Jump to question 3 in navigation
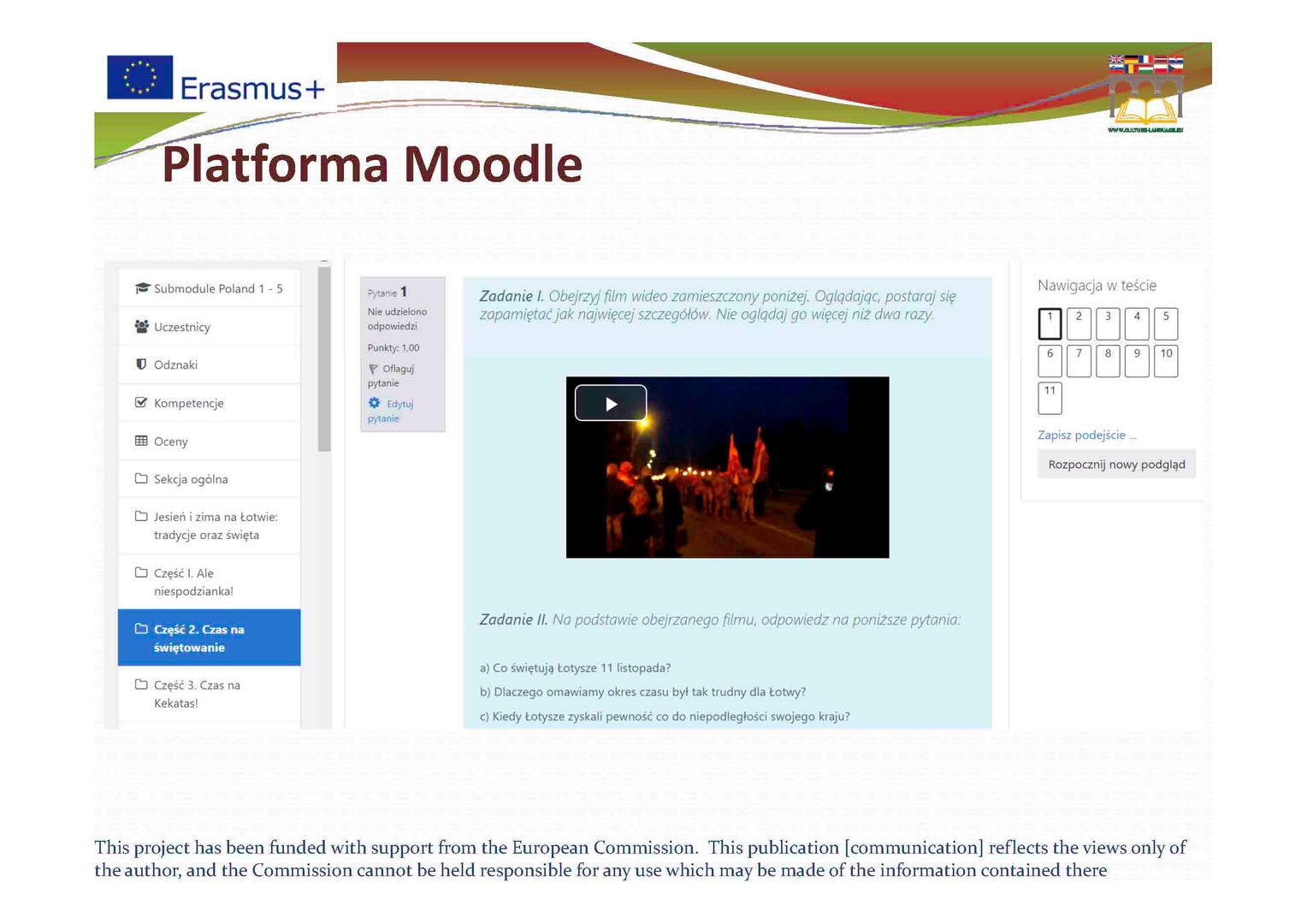The height and width of the screenshot is (924, 1307). point(1108,323)
